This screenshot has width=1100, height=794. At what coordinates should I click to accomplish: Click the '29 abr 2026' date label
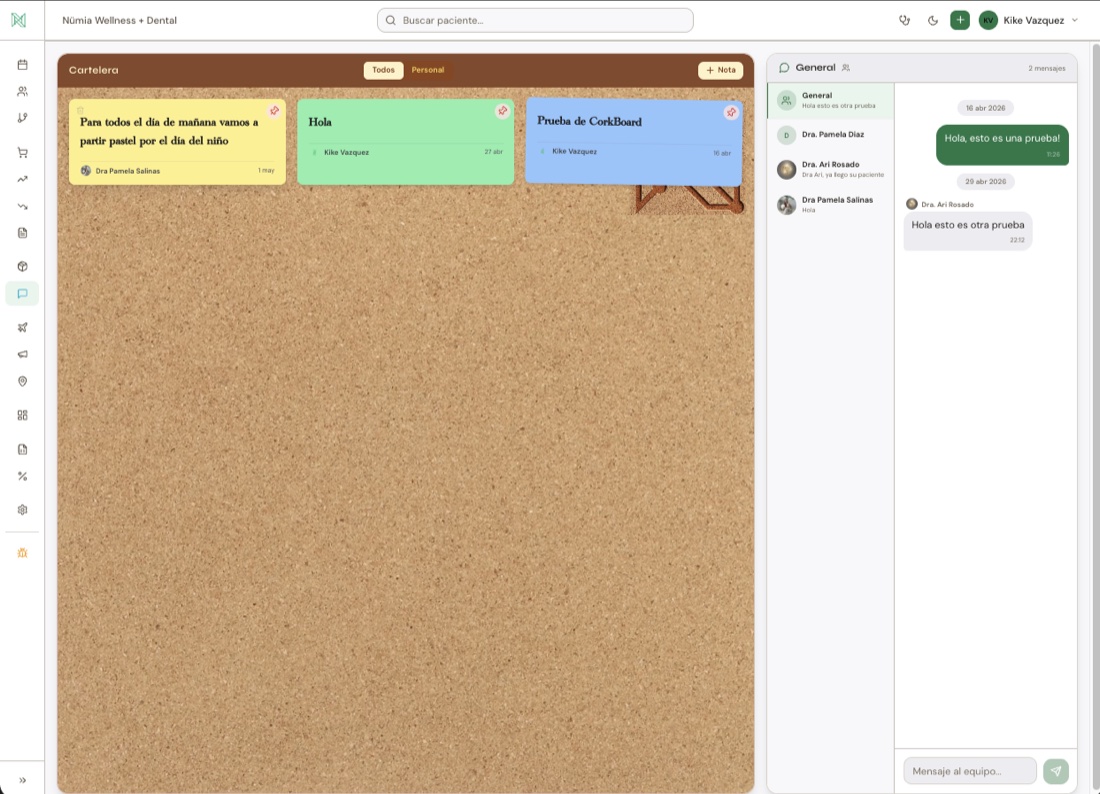985,182
